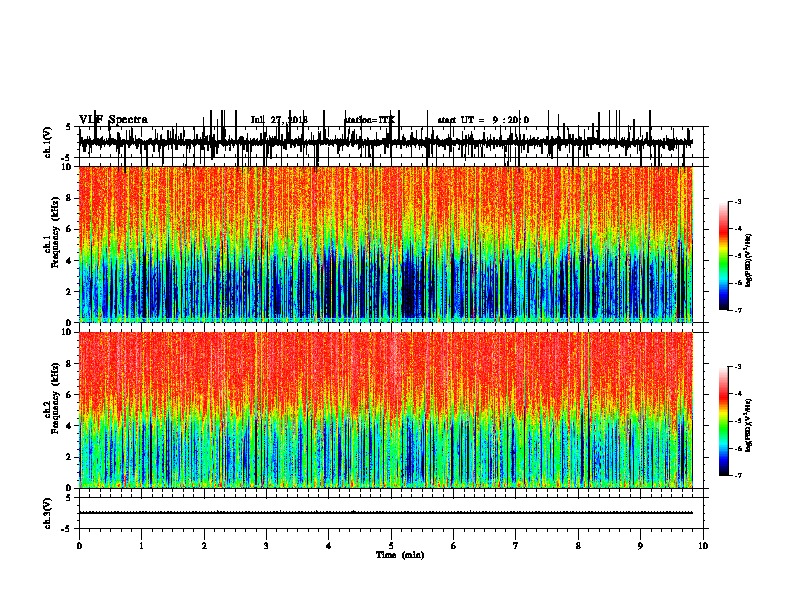792x612 pixels.
Task: Click the ch.1 color bar "-3" tick label
Action: 737,202
